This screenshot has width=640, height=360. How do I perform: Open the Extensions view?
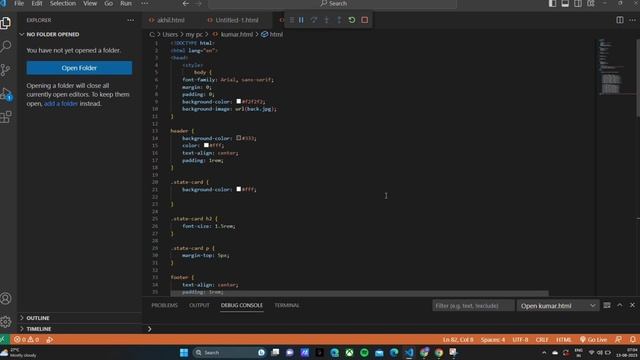(x=6, y=117)
